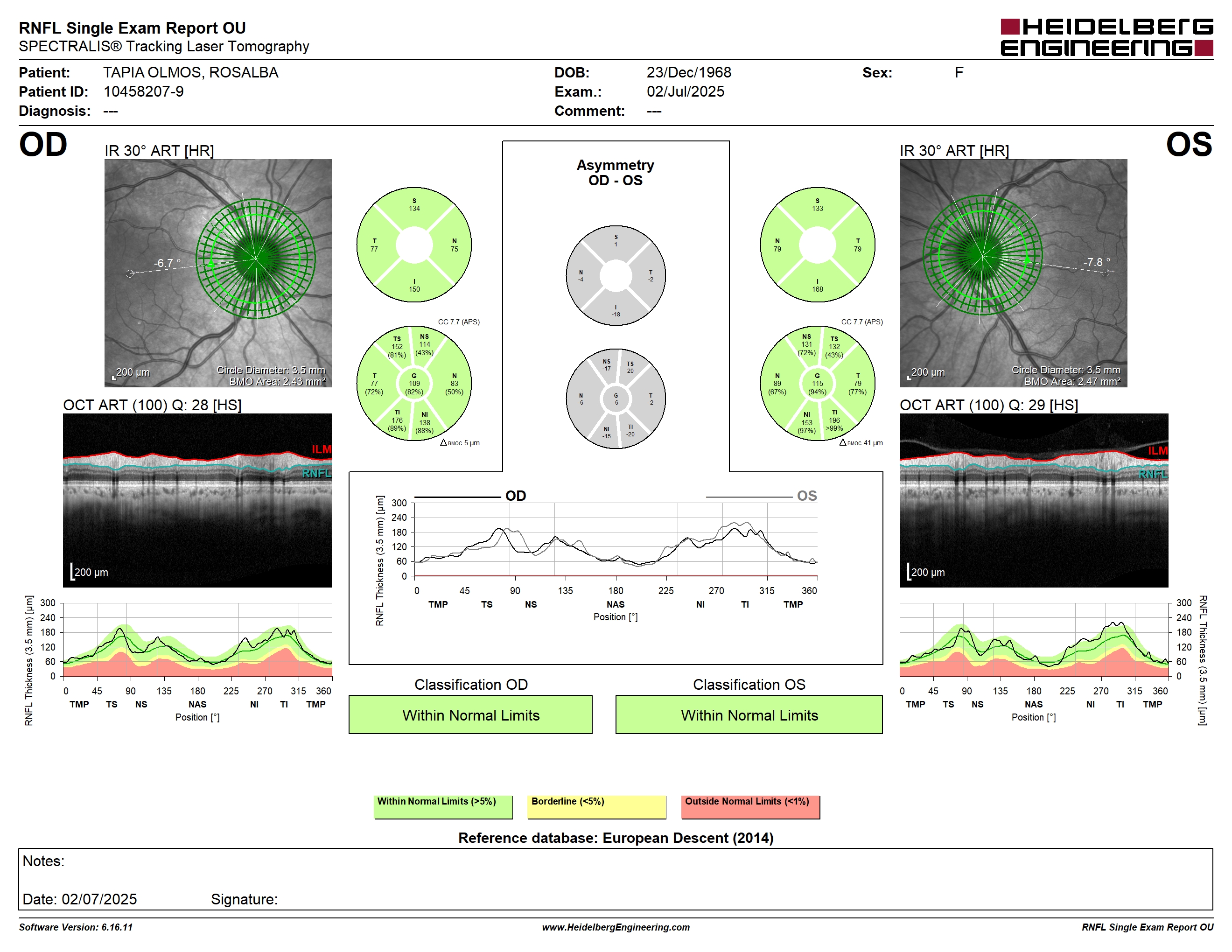
Task: Click the OS TI sector 196 >99%
Action: pos(834,420)
